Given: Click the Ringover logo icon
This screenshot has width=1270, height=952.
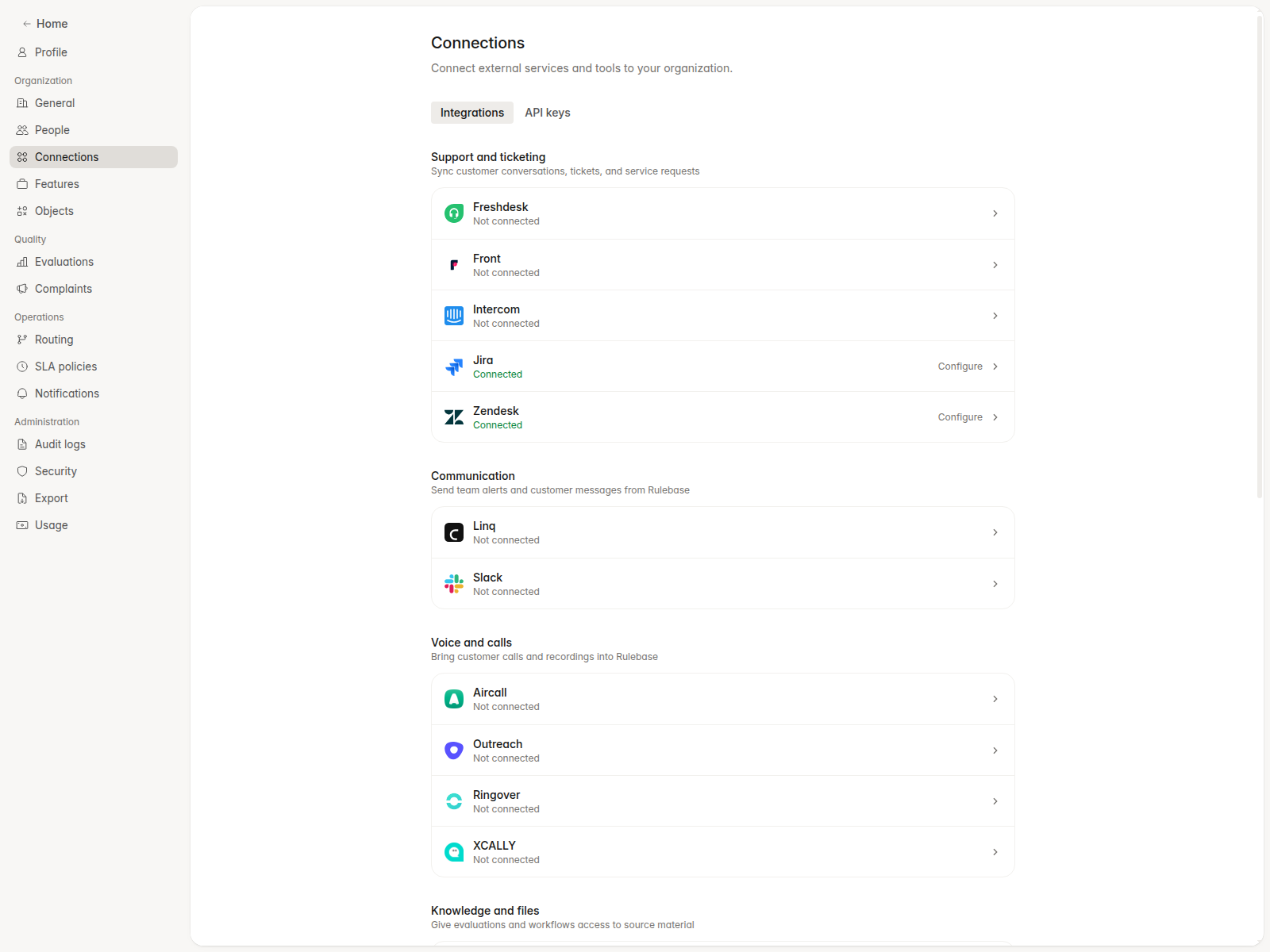Looking at the screenshot, I should 454,801.
